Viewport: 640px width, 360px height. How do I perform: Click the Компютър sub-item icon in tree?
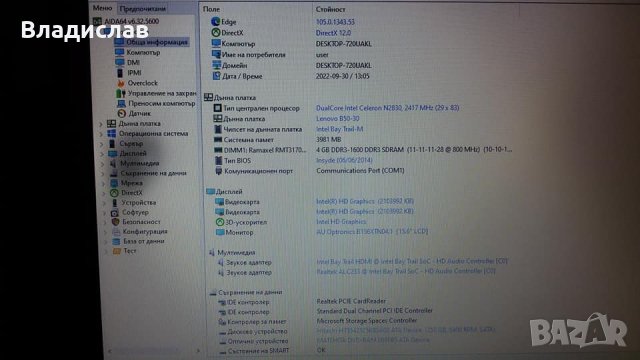point(119,52)
